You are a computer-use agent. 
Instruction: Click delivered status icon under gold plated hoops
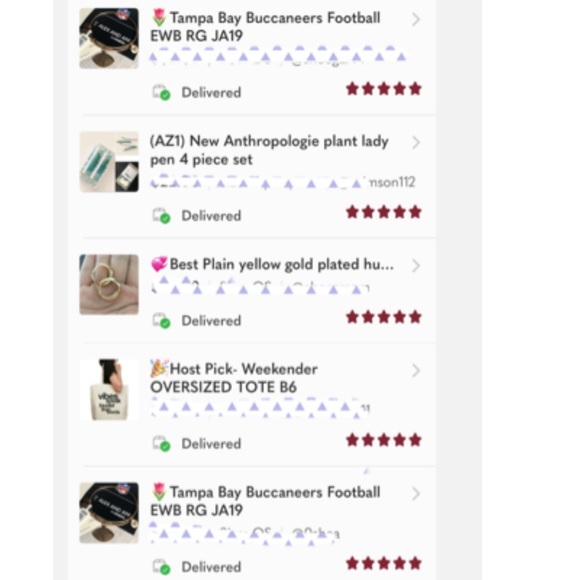click(x=162, y=321)
